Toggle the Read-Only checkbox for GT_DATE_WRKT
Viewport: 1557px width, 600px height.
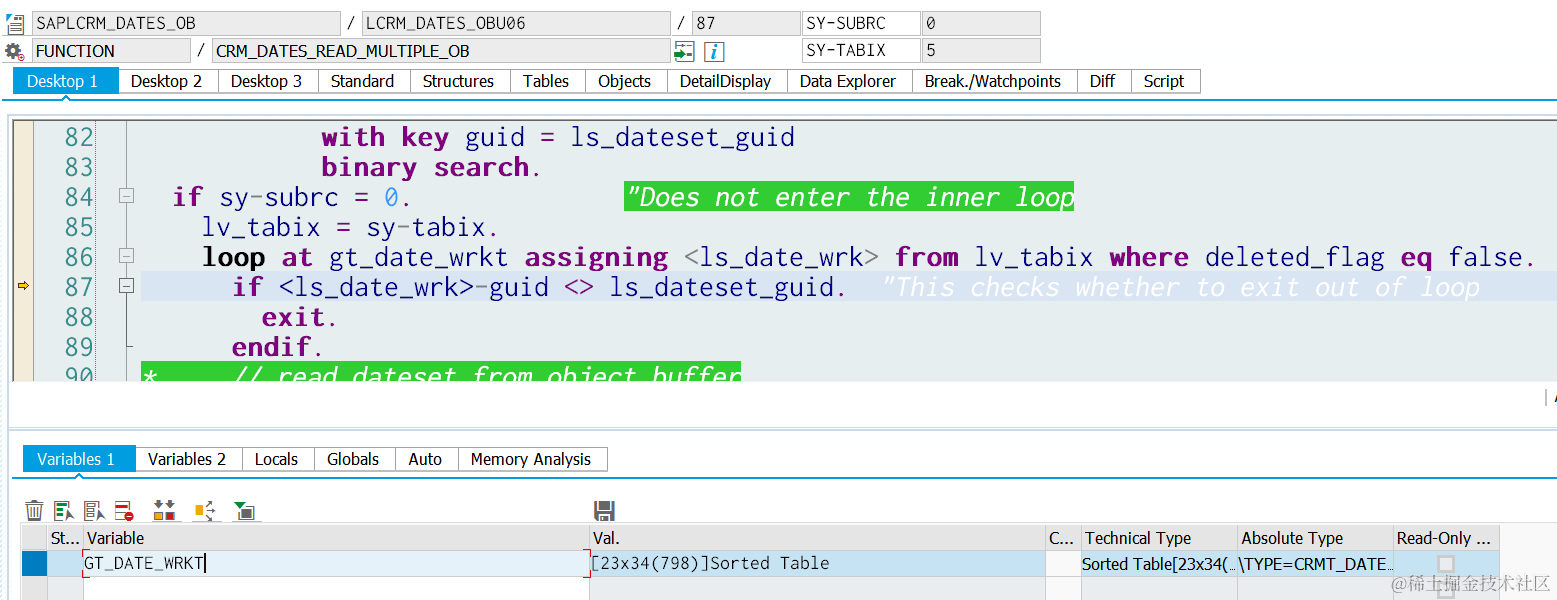pyautogui.click(x=1445, y=564)
